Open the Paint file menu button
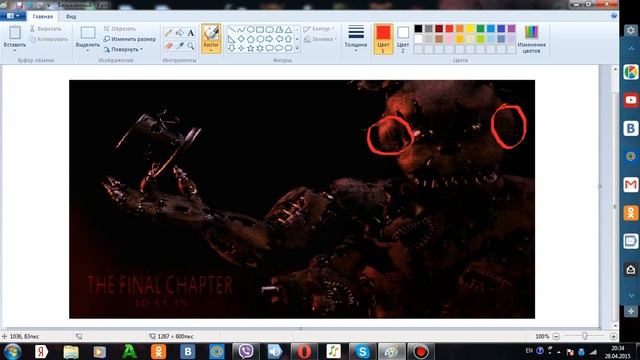The image size is (640, 360). pos(13,16)
